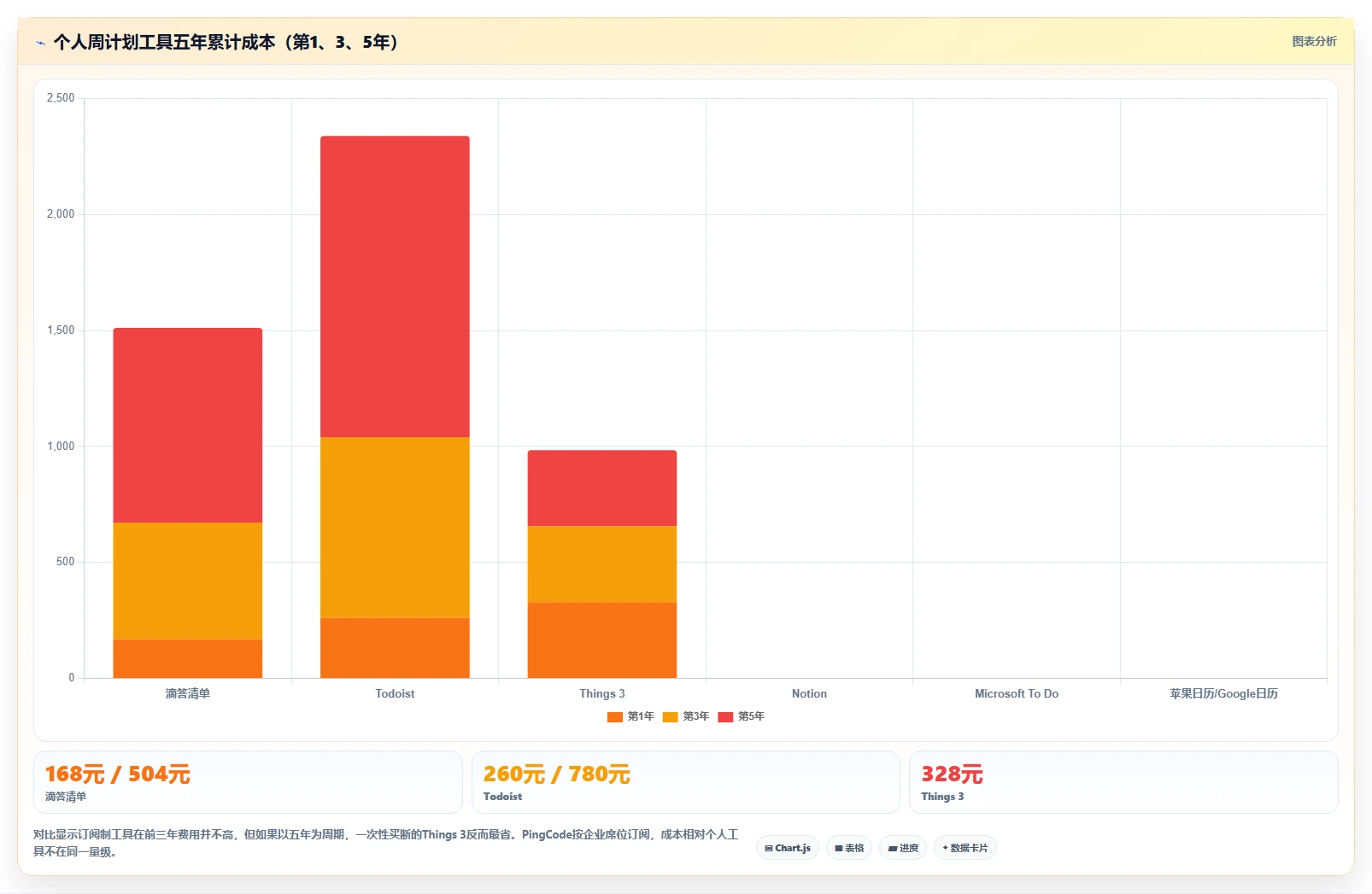Screen dimensions: 1372x894
Task: Click the Todoist orange 第1年 bar segment
Action: [395, 648]
